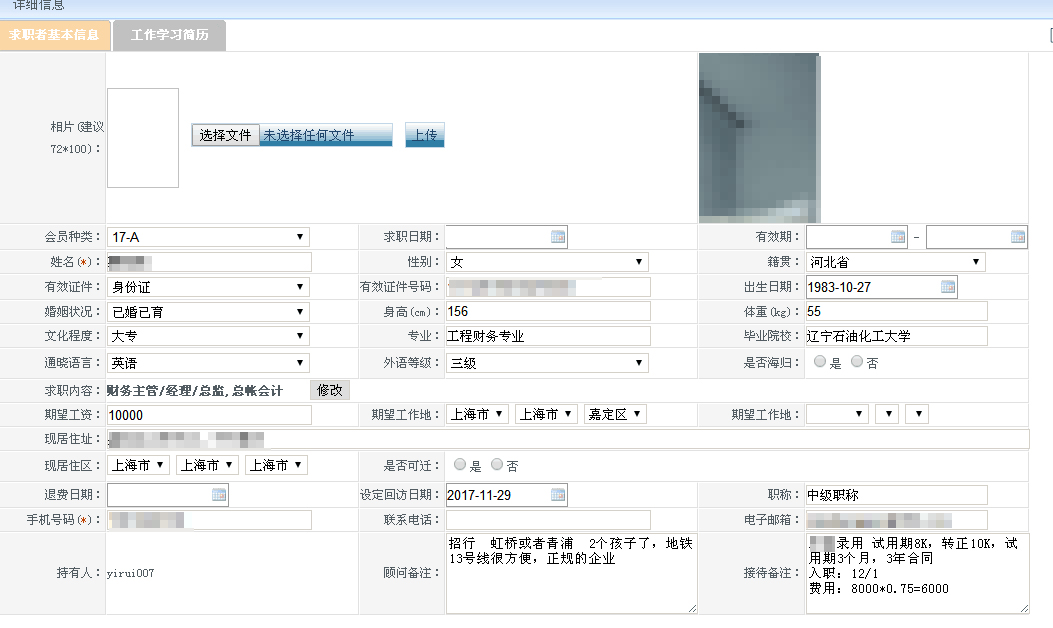Open calendar icon for 退费日期
This screenshot has width=1053, height=628.
[x=219, y=495]
